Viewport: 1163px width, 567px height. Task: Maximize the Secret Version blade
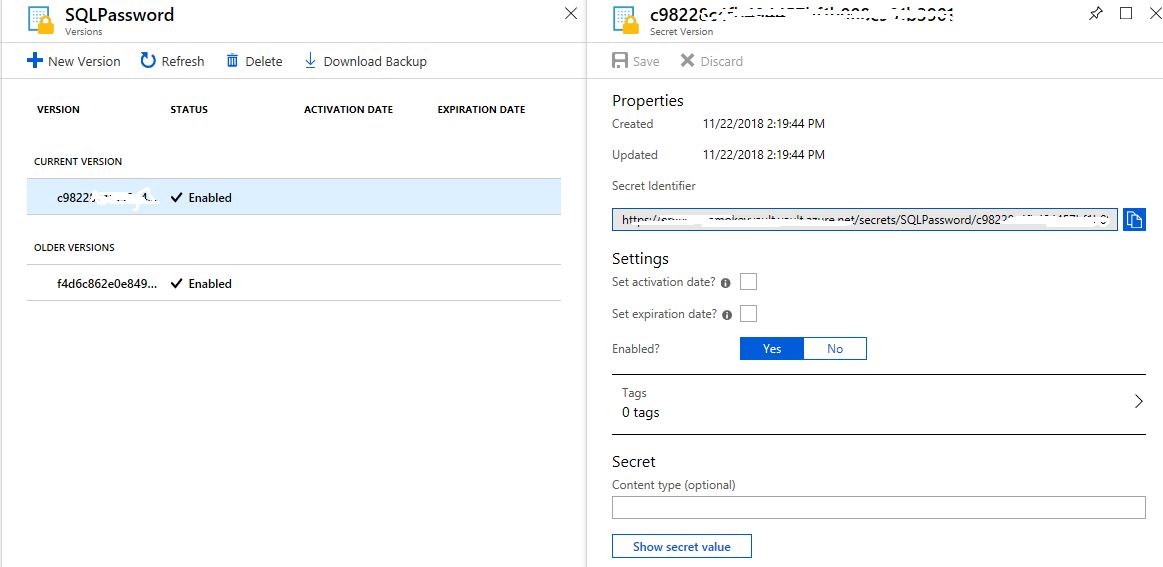tap(1126, 13)
